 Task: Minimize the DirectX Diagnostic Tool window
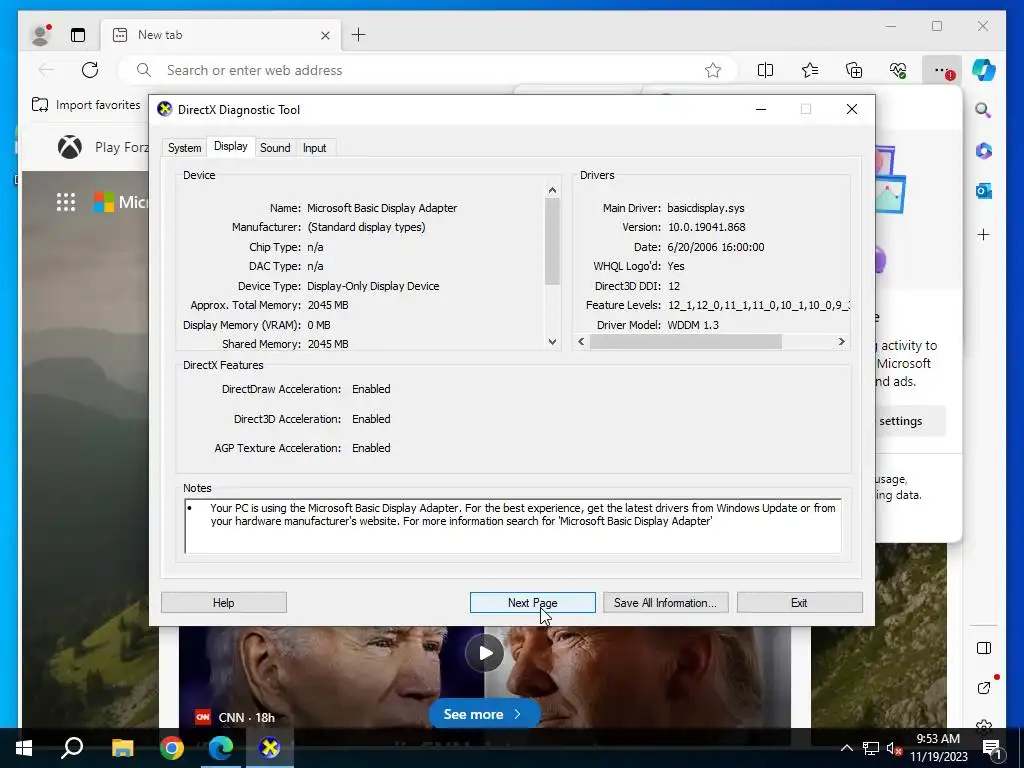pyautogui.click(x=761, y=109)
